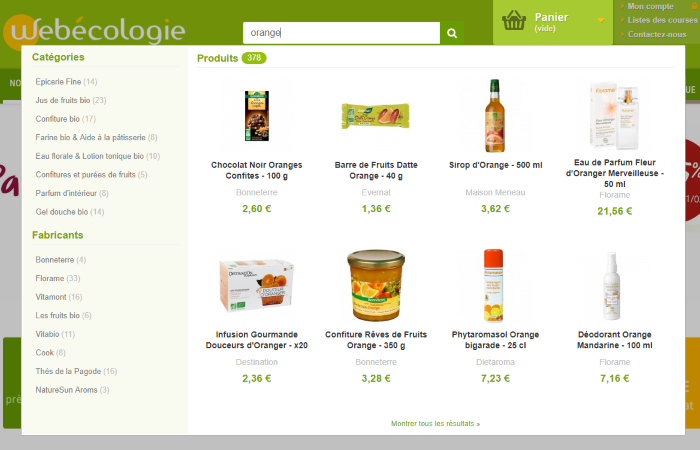Click Evernat brand text
Viewport: 700px width, 450px height.
[x=376, y=192]
